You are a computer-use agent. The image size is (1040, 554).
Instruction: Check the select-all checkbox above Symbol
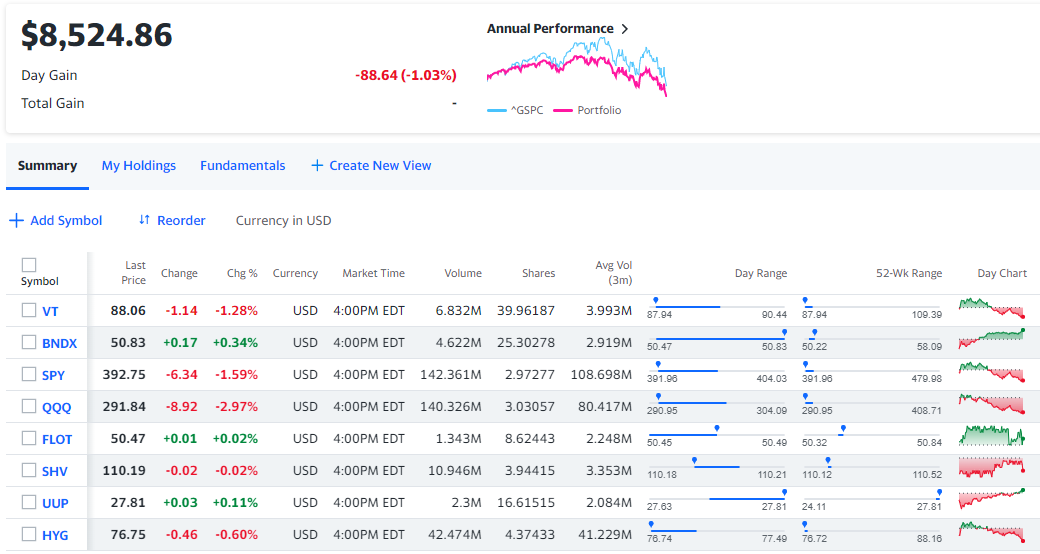(29, 265)
